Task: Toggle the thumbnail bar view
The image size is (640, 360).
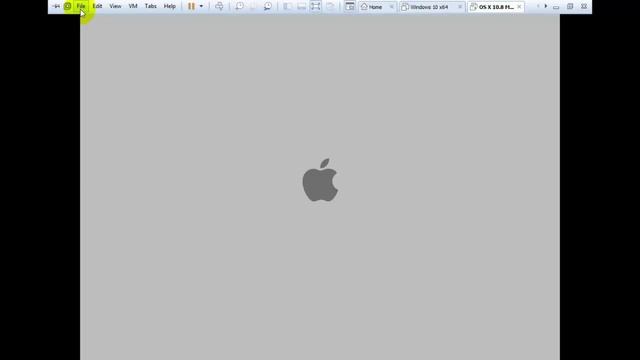Action: pos(302,6)
